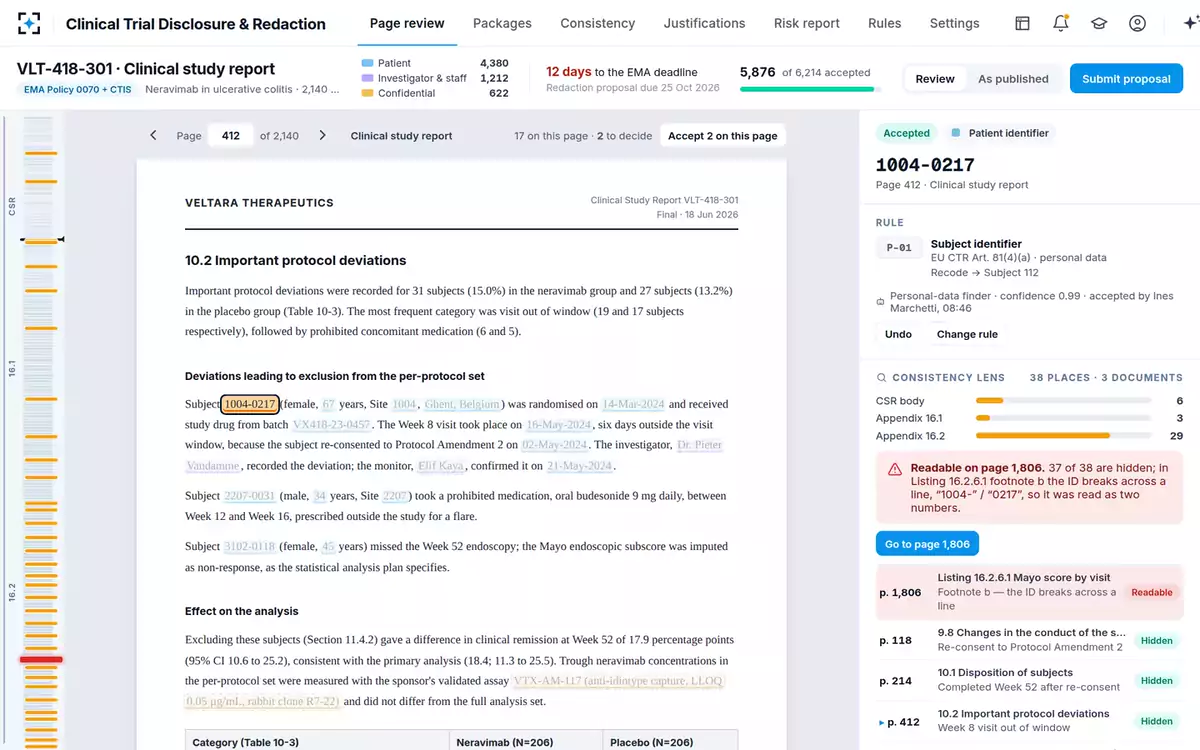Click '17 on this page · 2 to decide'

pyautogui.click(x=583, y=136)
